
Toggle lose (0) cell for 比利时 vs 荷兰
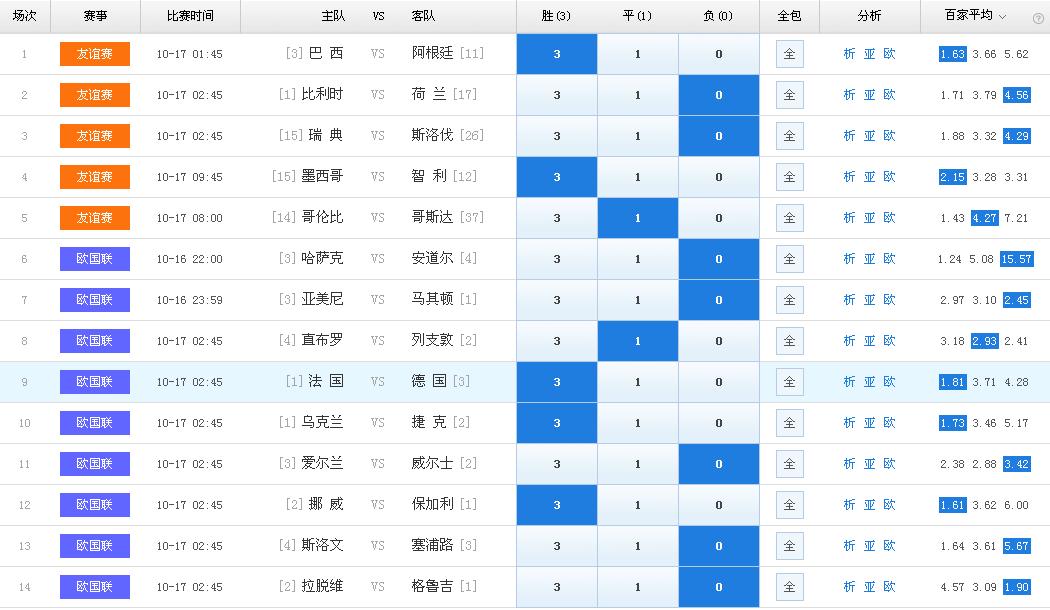point(718,95)
